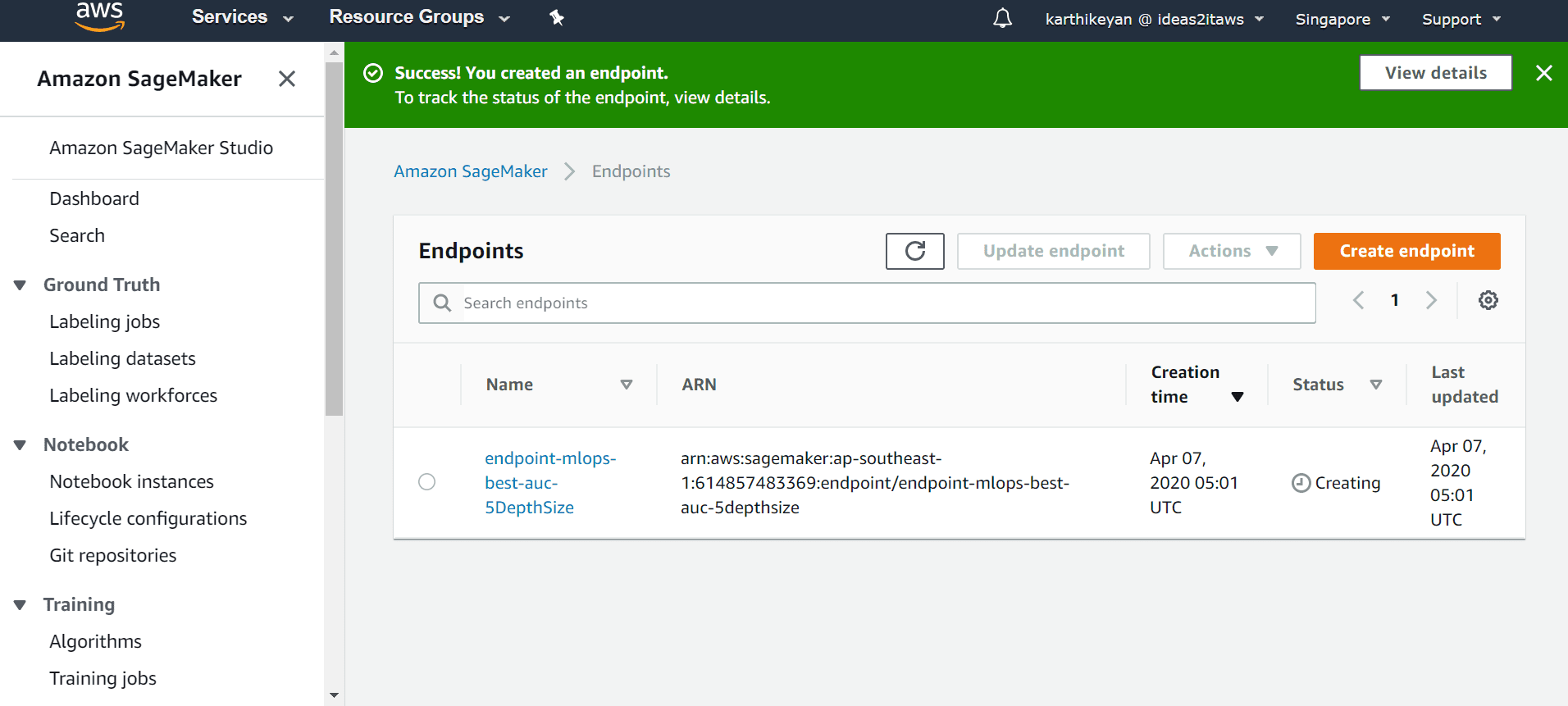Screen dimensions: 1568x706
Task: Click the Creating status clock icon
Action: coord(1301,483)
